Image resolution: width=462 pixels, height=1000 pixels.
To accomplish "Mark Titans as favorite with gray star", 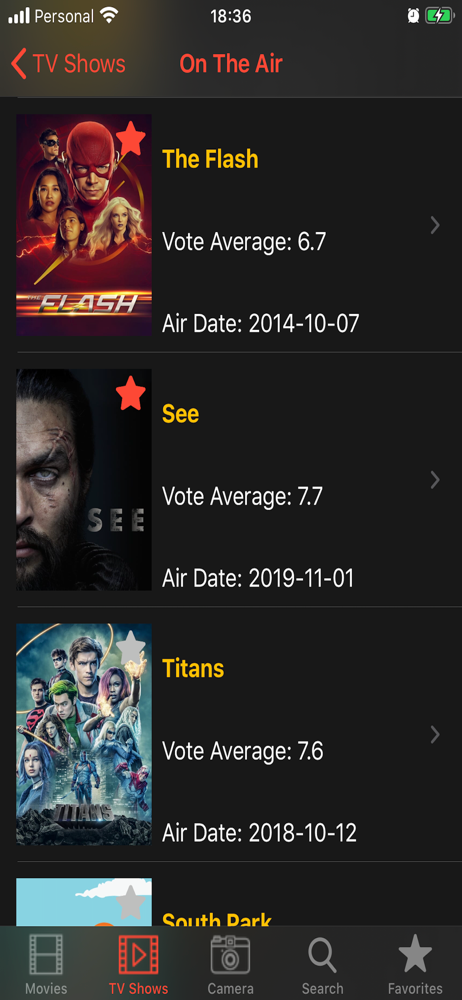I will (x=131, y=647).
